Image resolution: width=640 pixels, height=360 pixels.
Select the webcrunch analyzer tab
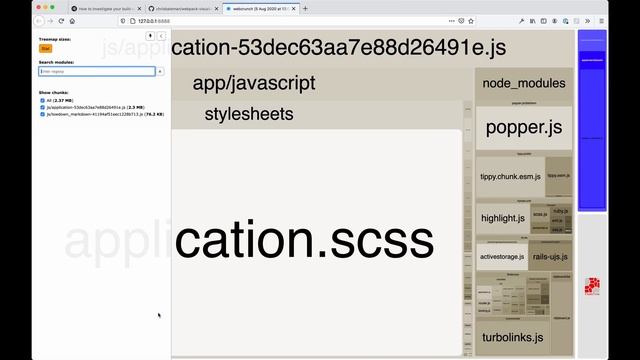coord(260,9)
